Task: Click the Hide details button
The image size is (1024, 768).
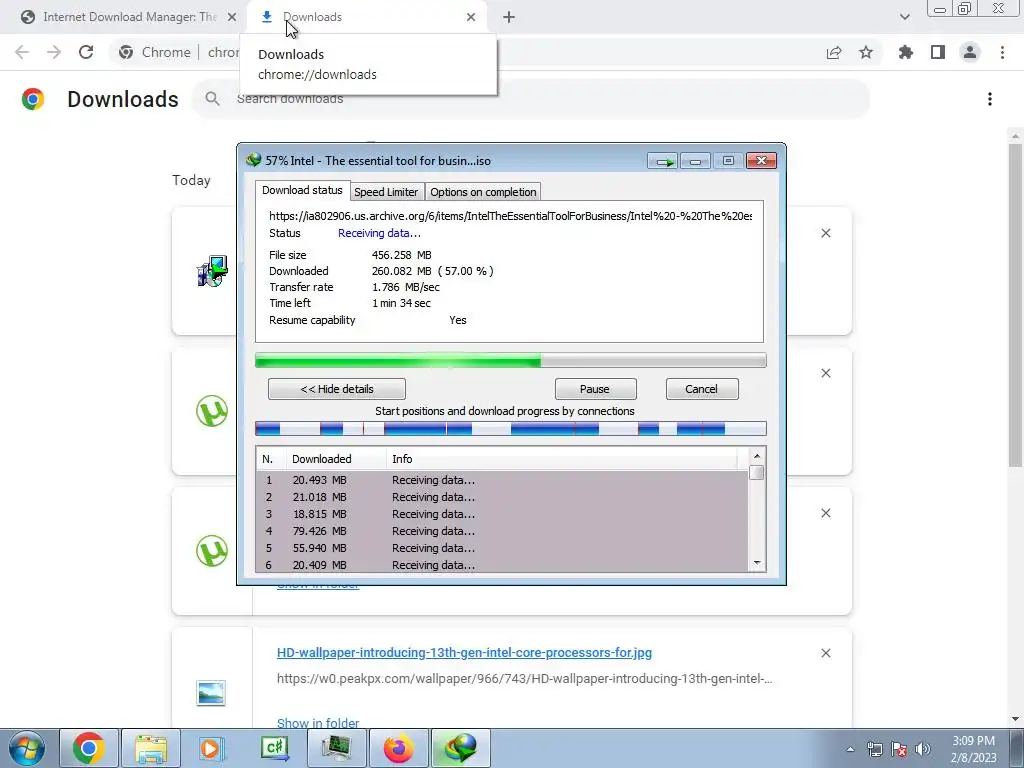Action: coord(337,389)
